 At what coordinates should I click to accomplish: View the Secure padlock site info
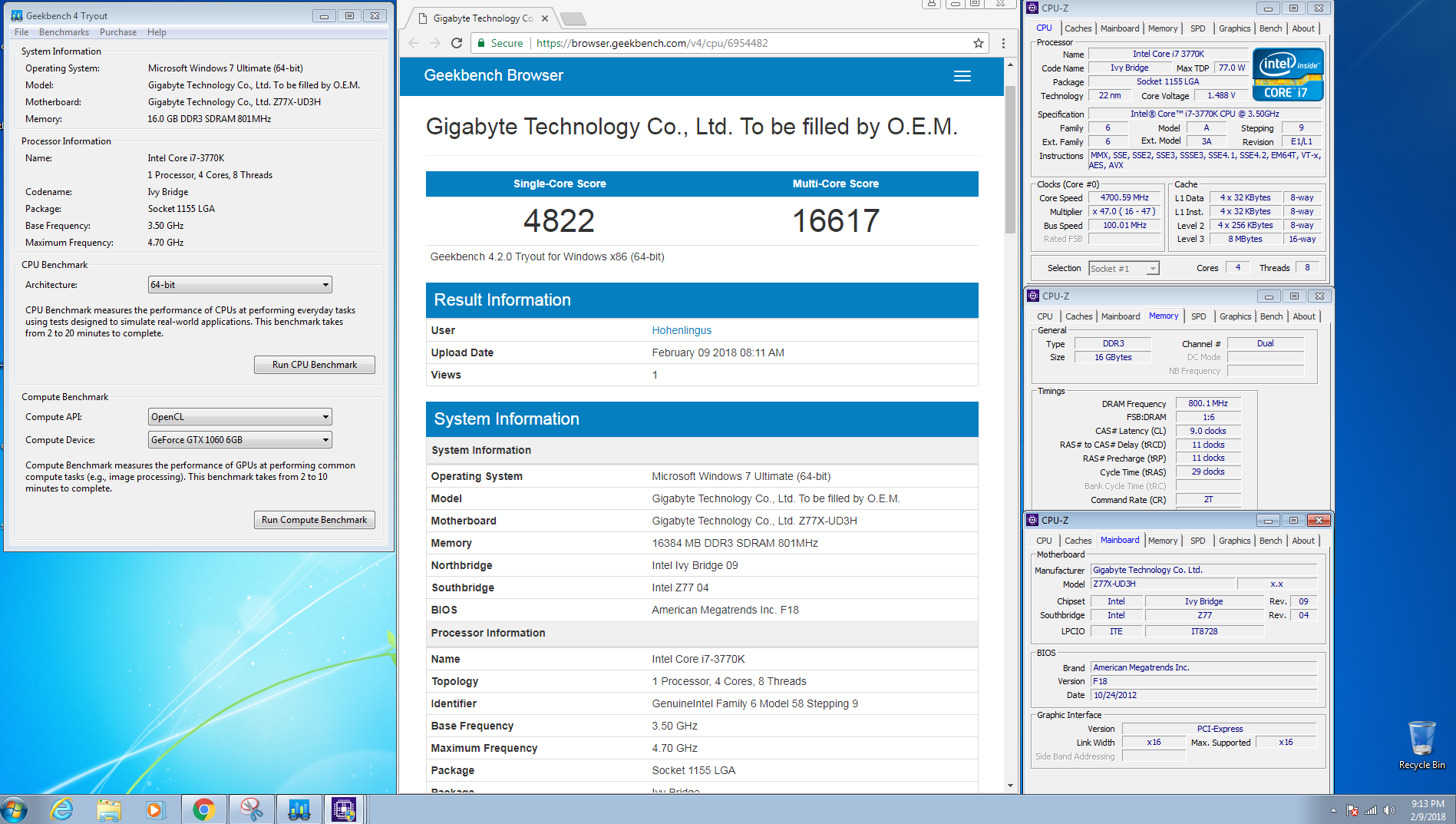tap(500, 43)
